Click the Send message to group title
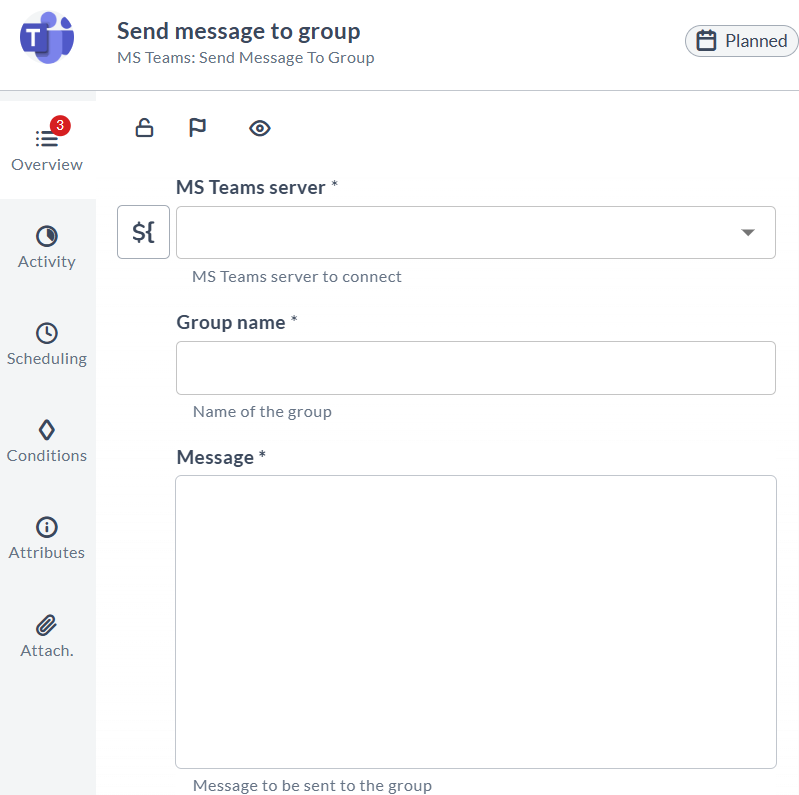Viewport: 799px width, 795px height. coord(238,32)
